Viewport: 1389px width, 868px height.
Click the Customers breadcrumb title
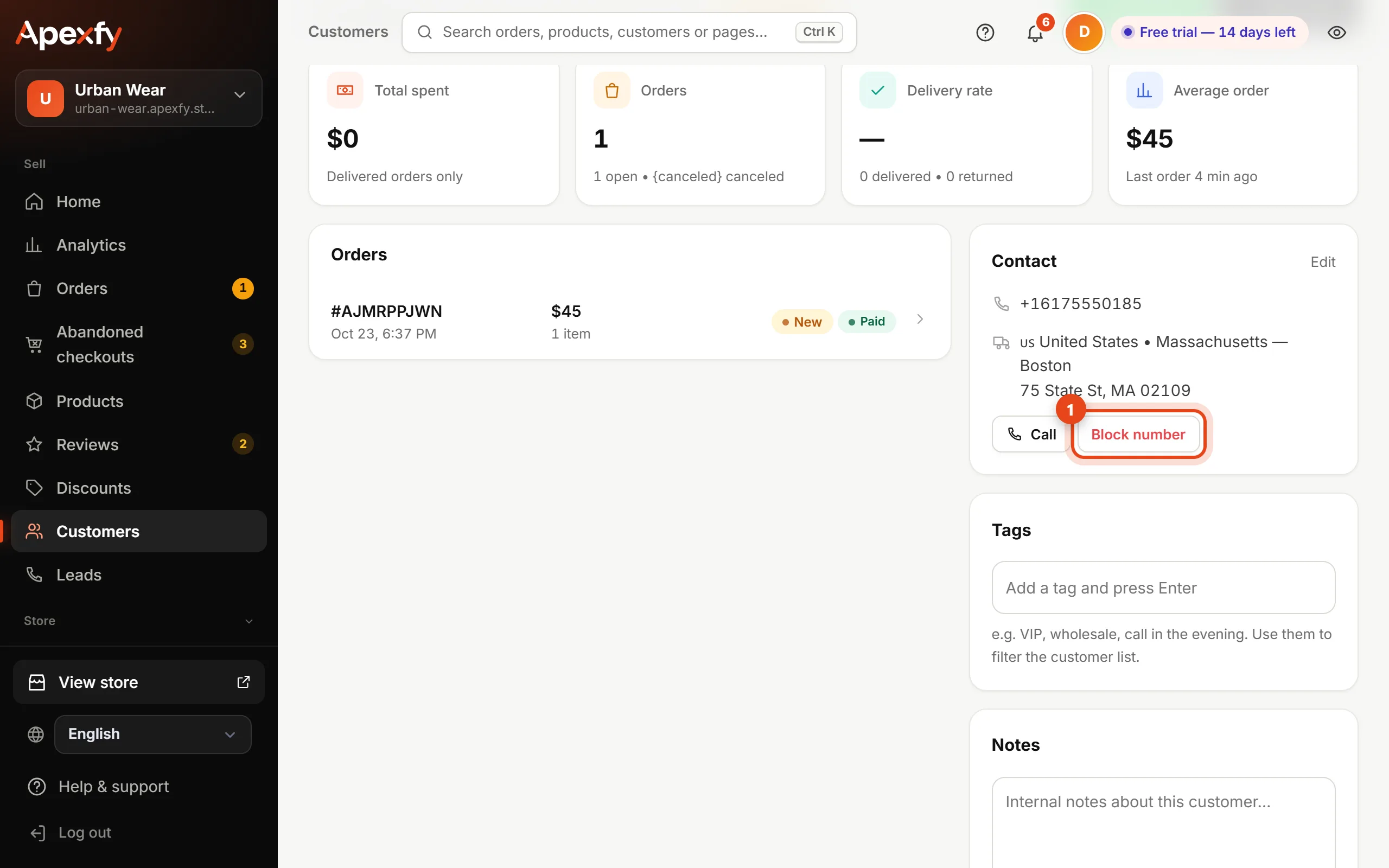(348, 32)
